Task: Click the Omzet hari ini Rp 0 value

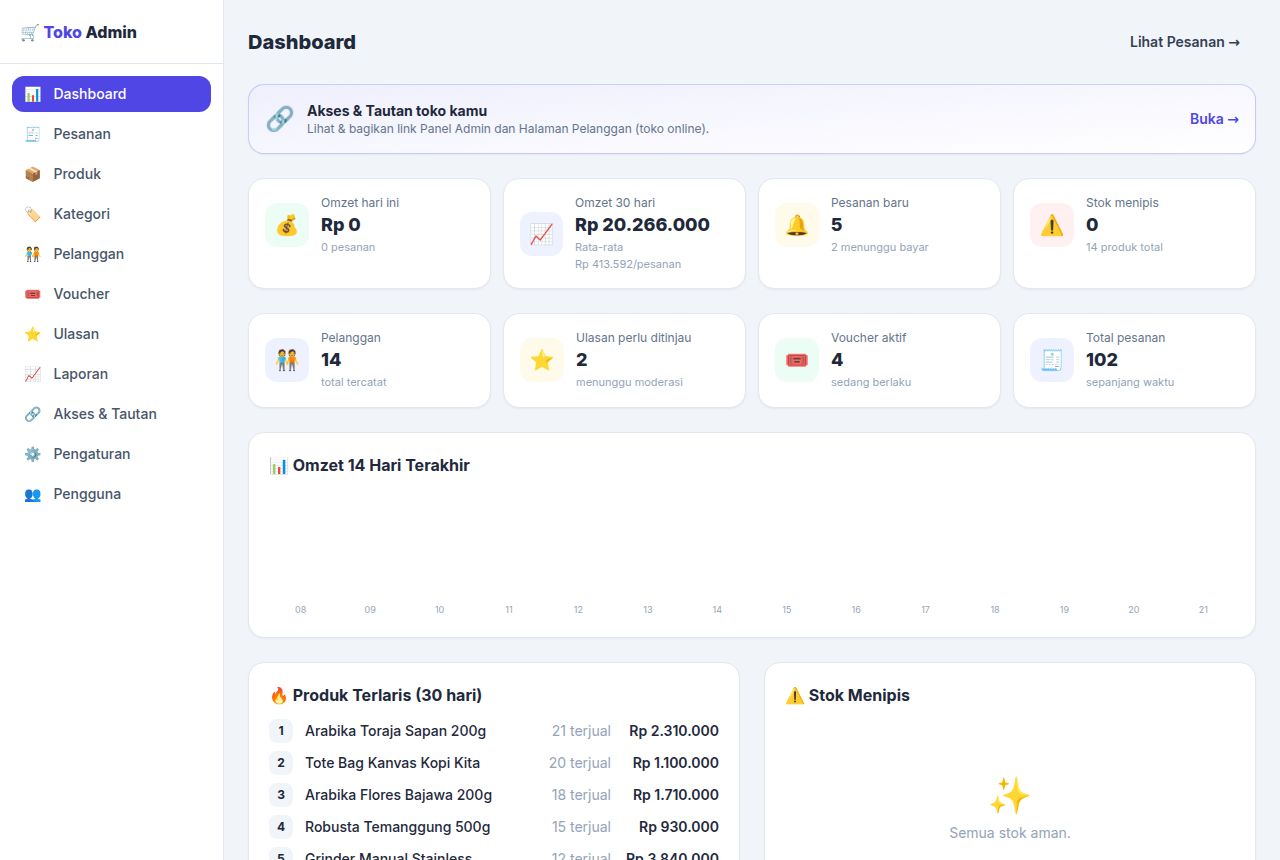Action: (x=341, y=225)
